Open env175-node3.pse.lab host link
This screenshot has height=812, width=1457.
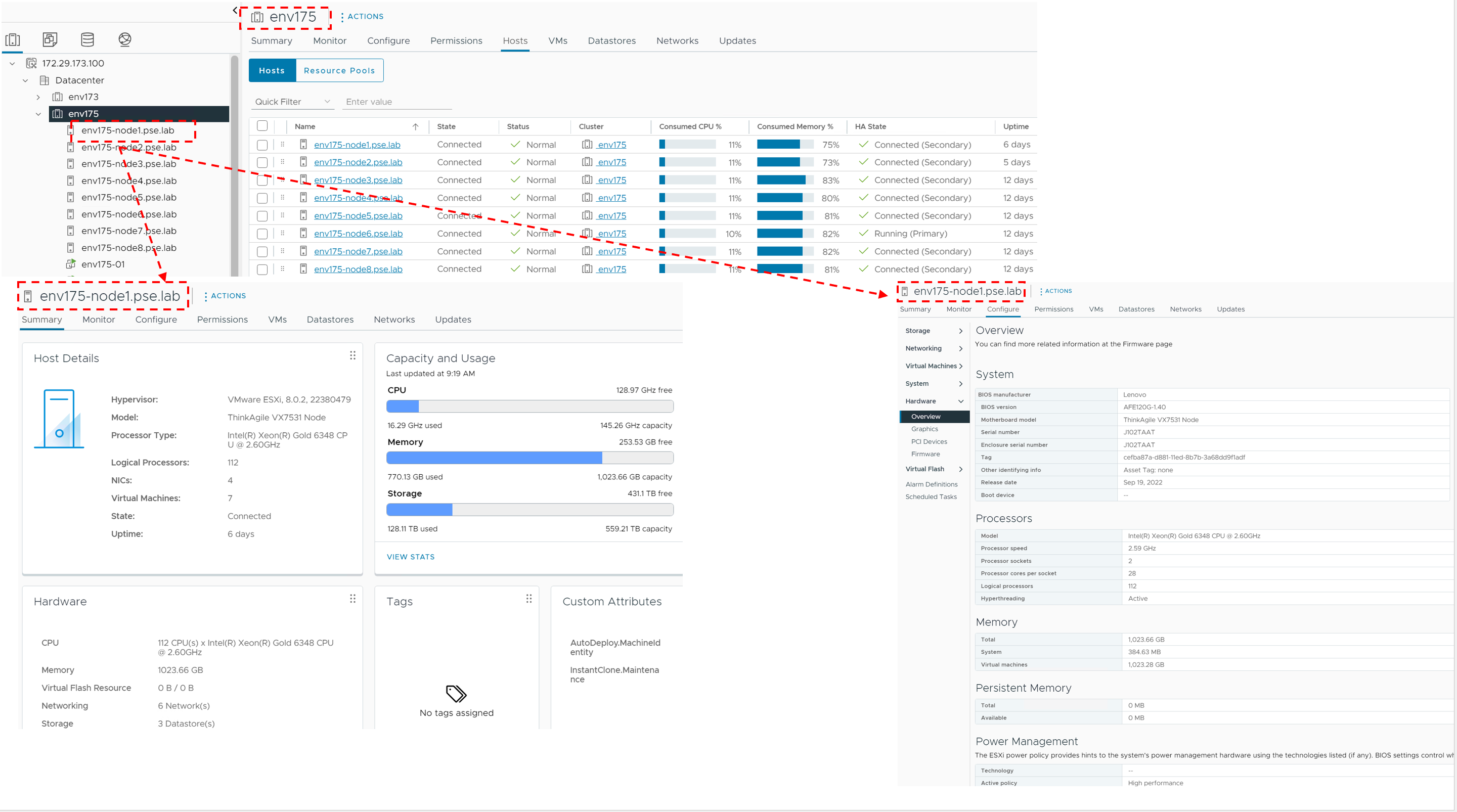(x=358, y=180)
